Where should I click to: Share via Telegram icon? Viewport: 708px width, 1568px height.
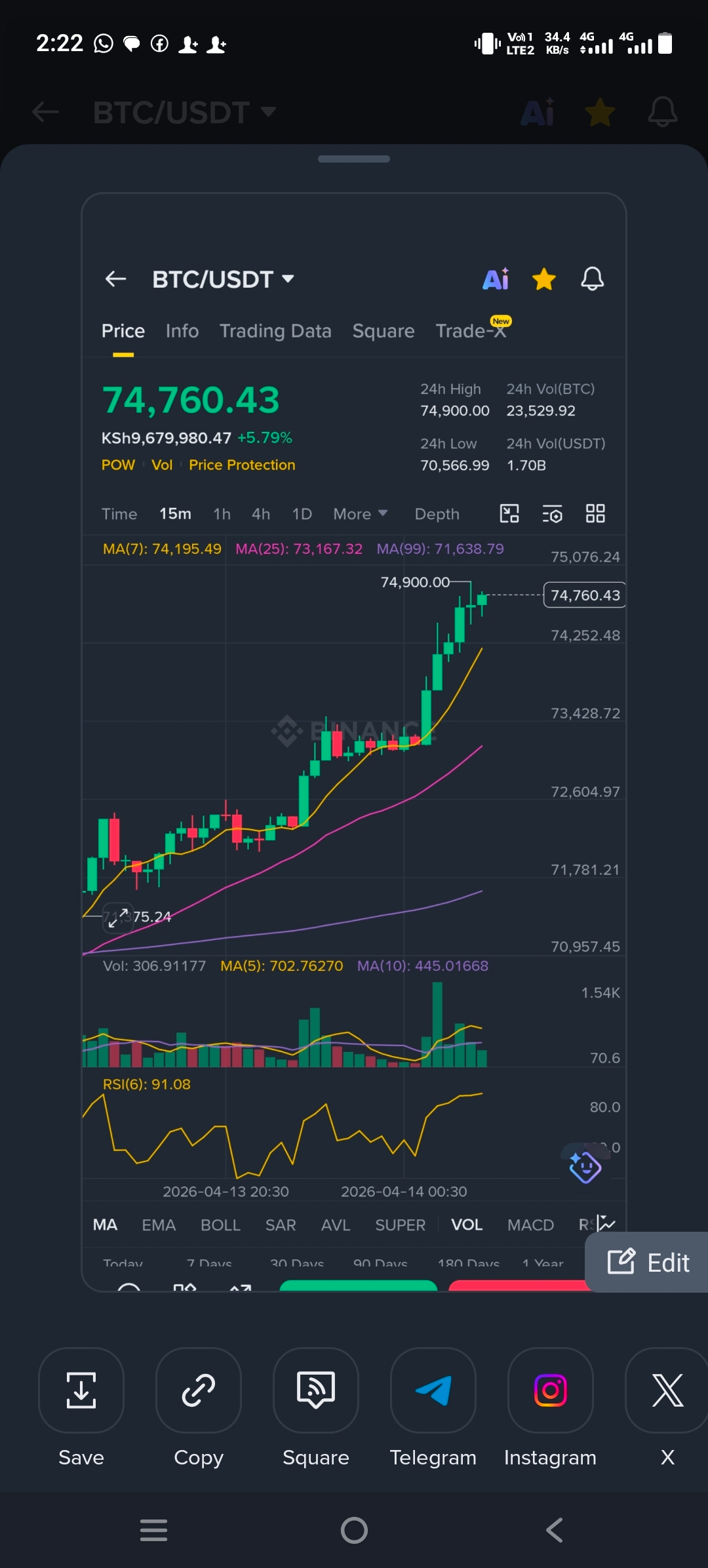(x=433, y=1390)
